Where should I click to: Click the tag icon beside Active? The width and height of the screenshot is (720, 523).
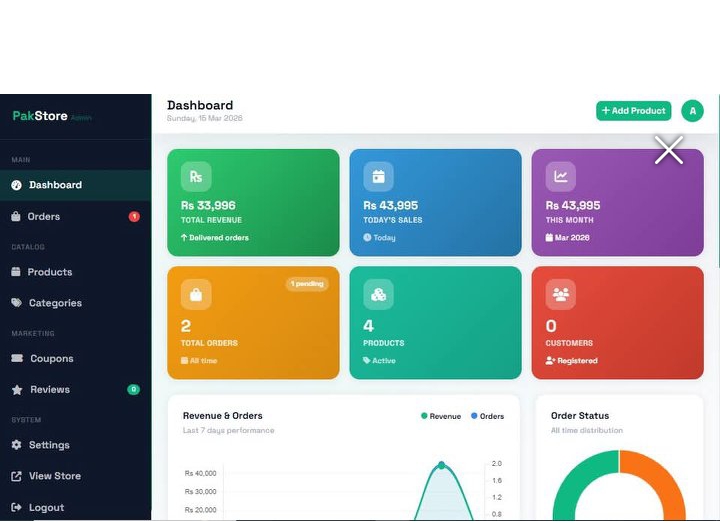click(x=366, y=360)
